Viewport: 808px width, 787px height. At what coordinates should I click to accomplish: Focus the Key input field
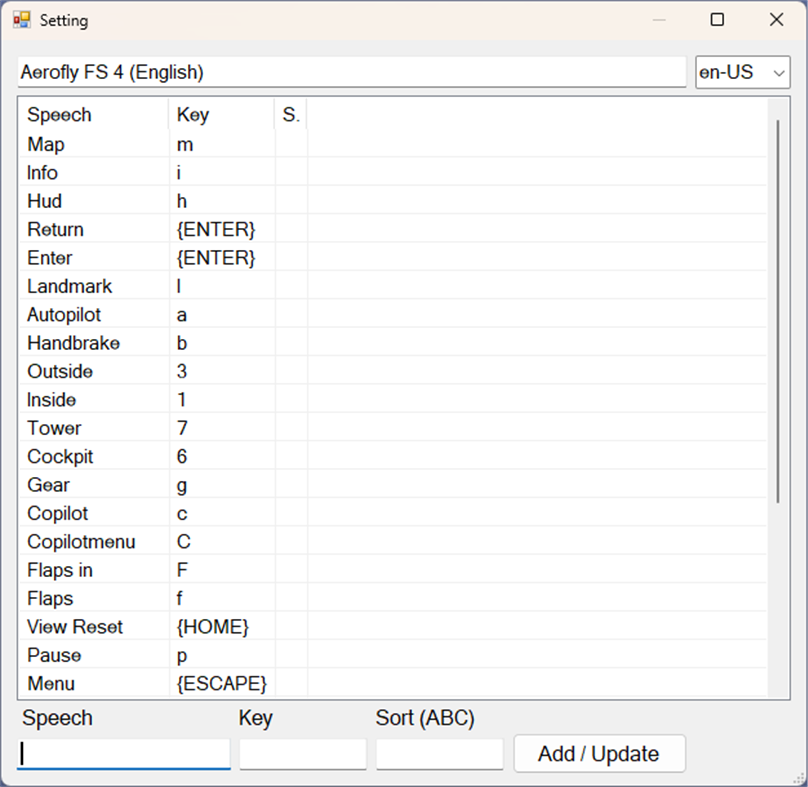[x=303, y=755]
